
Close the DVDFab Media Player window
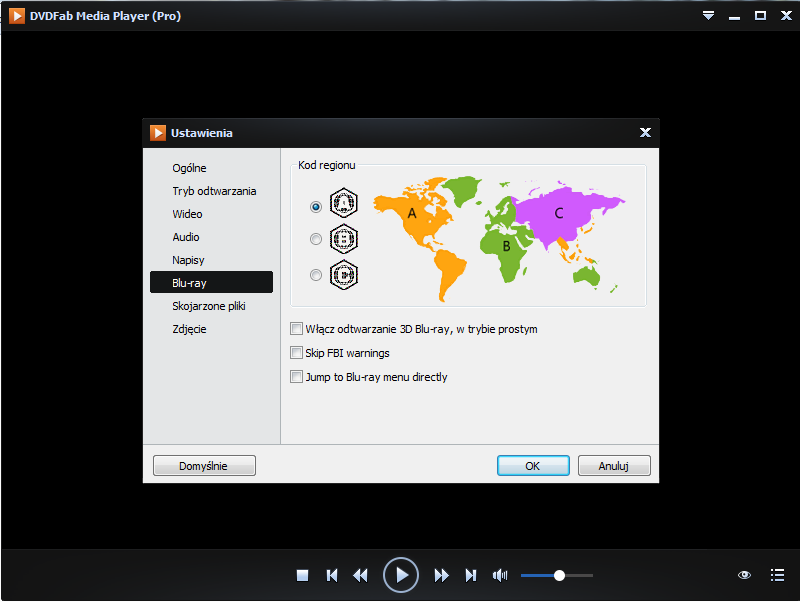(x=786, y=16)
